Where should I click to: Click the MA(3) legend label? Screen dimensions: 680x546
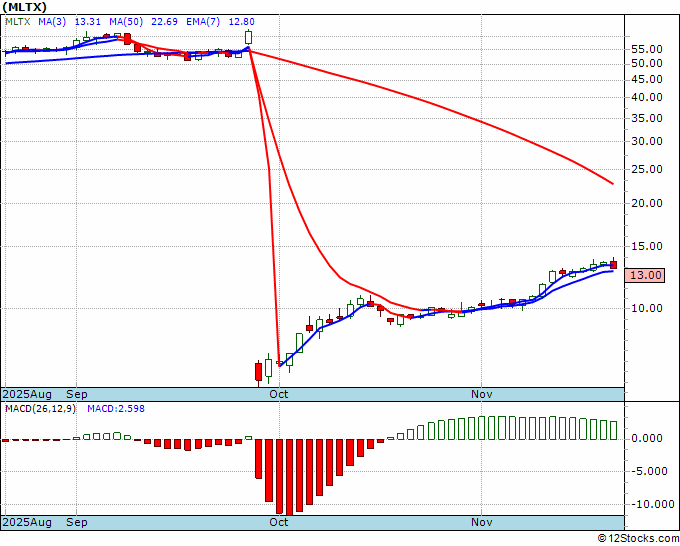[52, 22]
